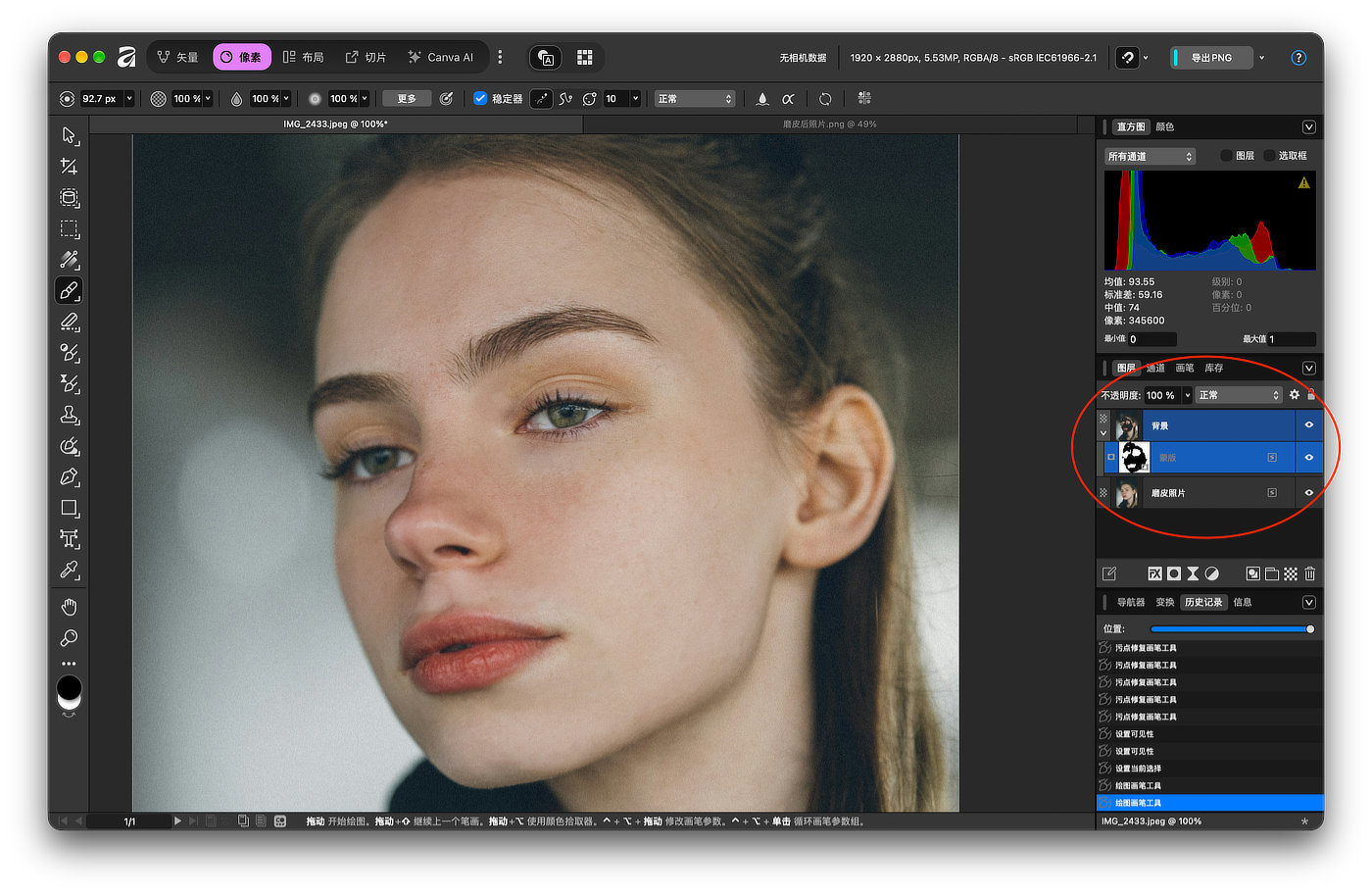Pick the Pen tool
1372x894 pixels.
point(69,477)
